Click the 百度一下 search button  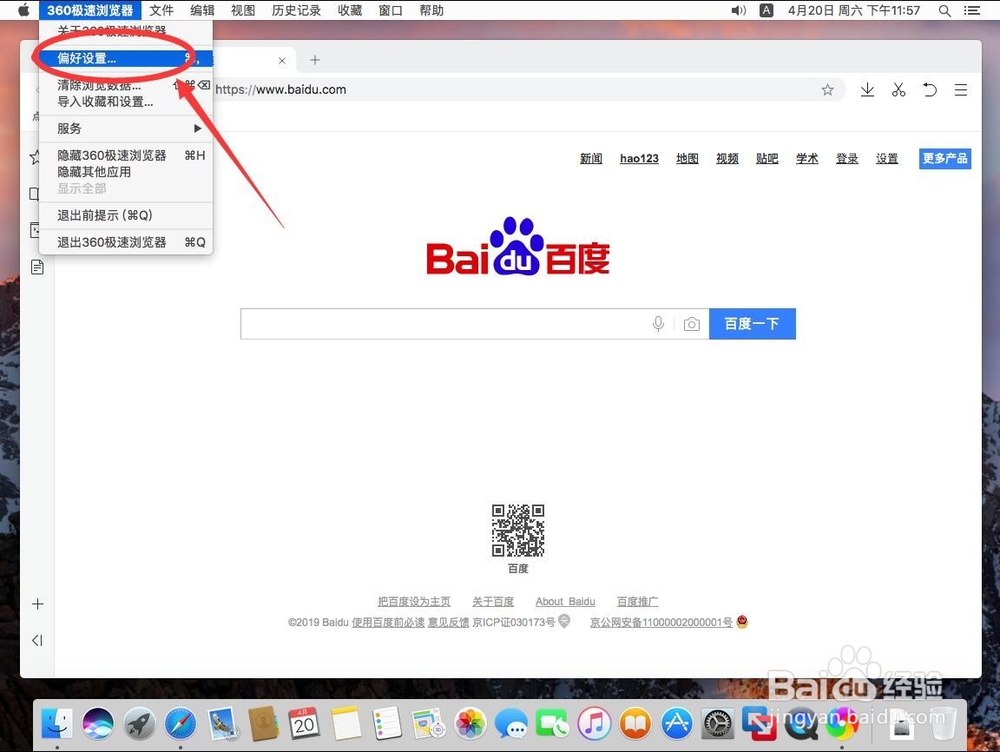(x=752, y=324)
